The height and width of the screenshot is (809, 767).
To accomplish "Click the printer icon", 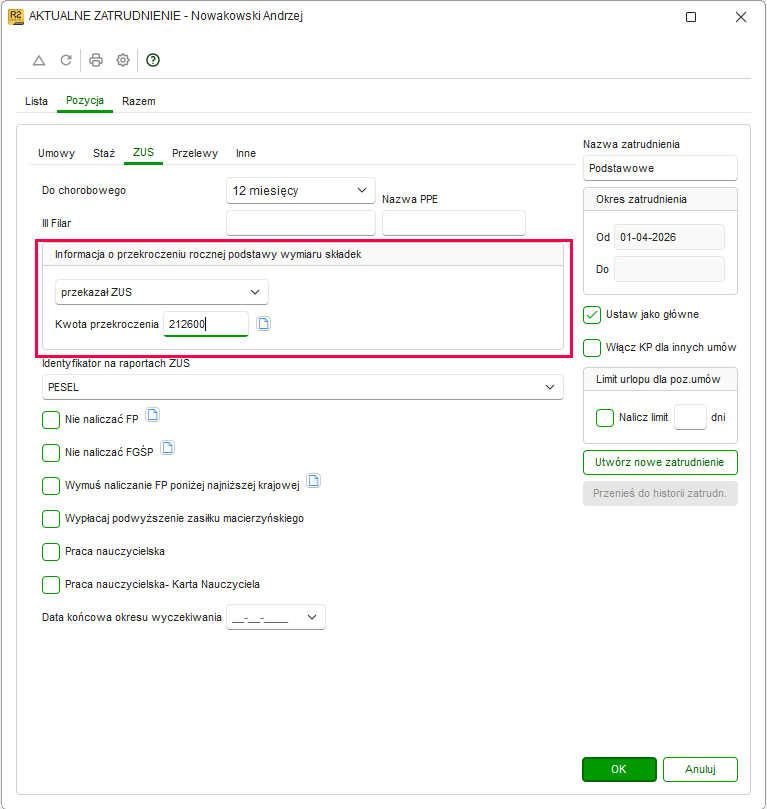I will [96, 60].
